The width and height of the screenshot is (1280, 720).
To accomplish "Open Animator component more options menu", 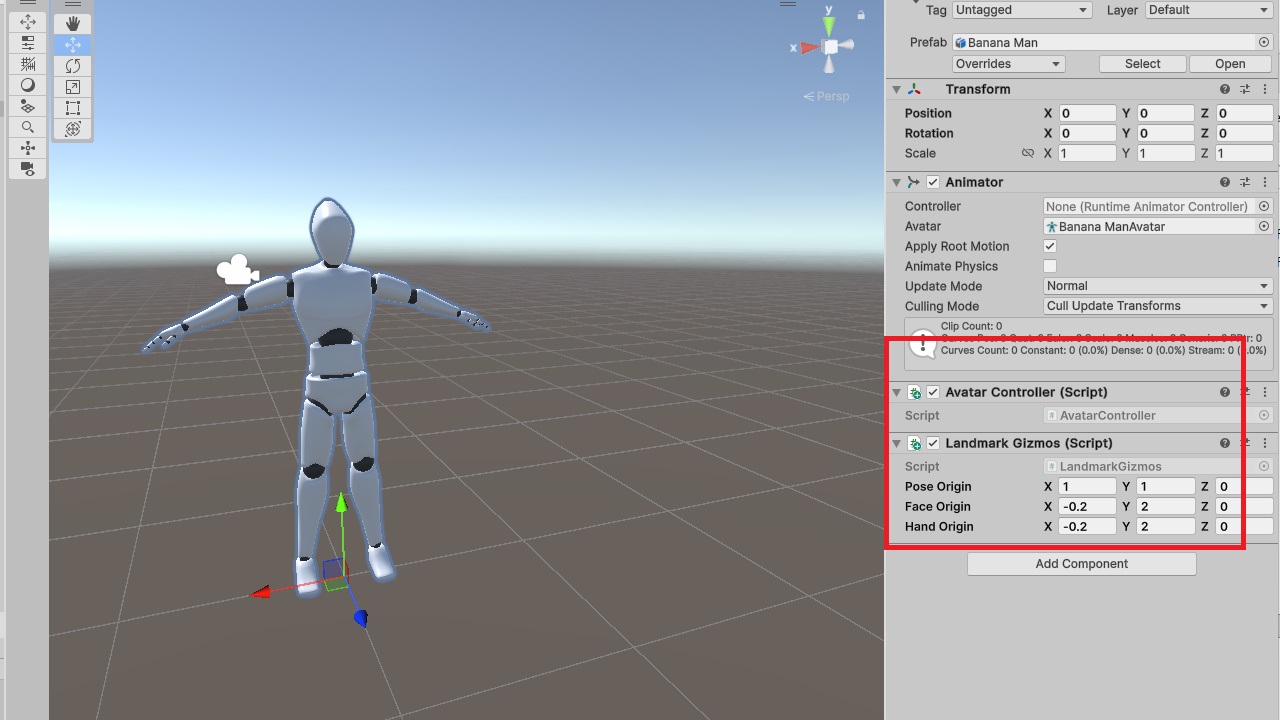I will [x=1265, y=182].
